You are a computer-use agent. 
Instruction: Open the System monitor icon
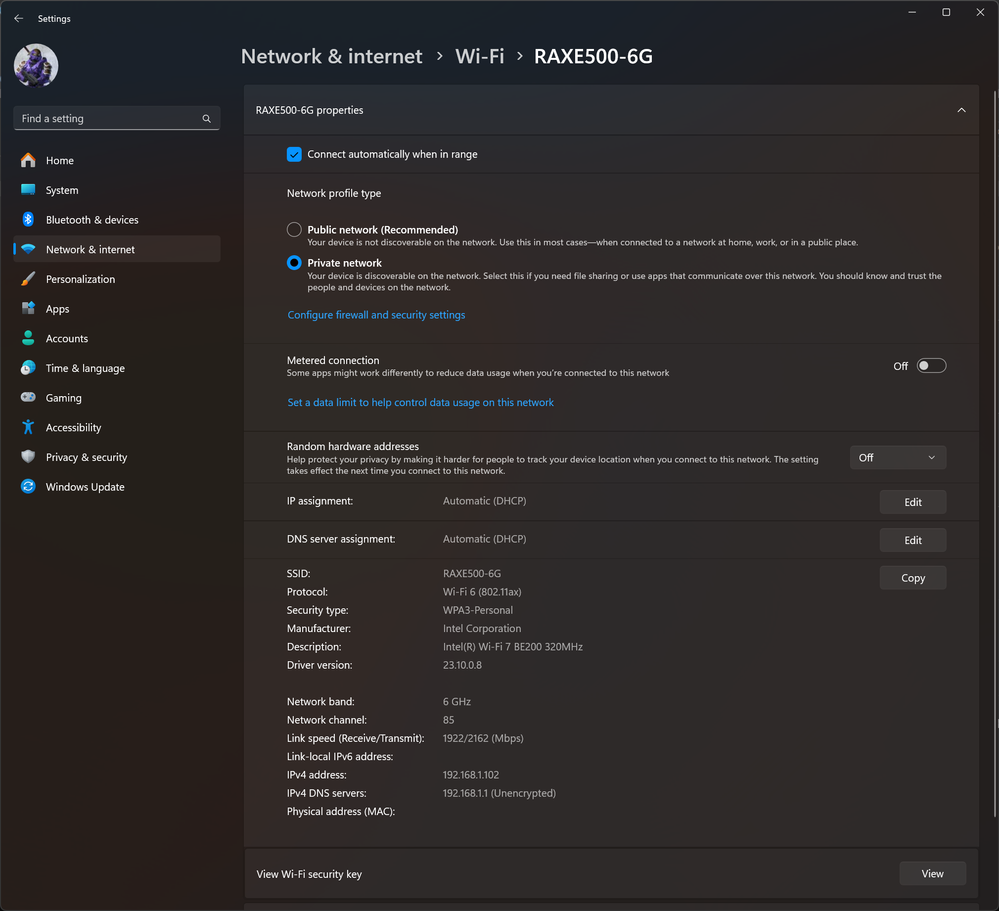(x=28, y=190)
